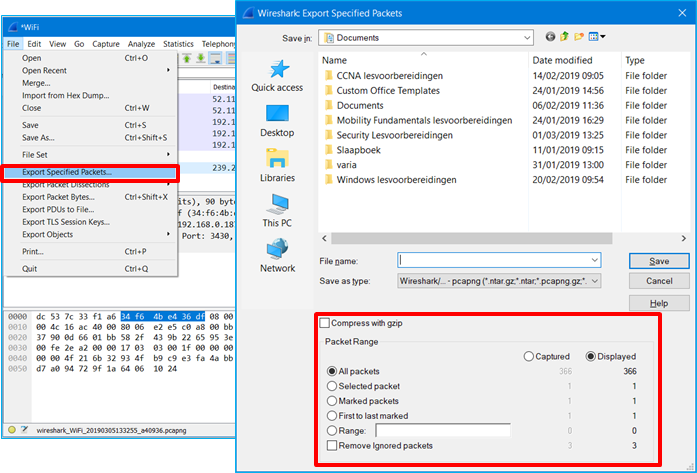This screenshot has width=697, height=473.
Task: Click the Wireshark fin icon in WiFi title bar
Action: [x=12, y=27]
